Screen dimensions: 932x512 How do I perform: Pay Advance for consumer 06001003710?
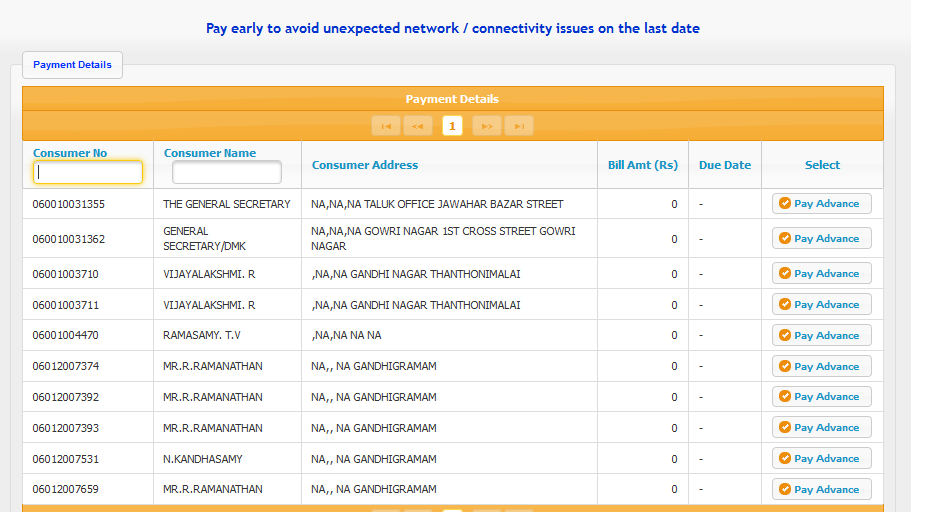pyautogui.click(x=821, y=274)
